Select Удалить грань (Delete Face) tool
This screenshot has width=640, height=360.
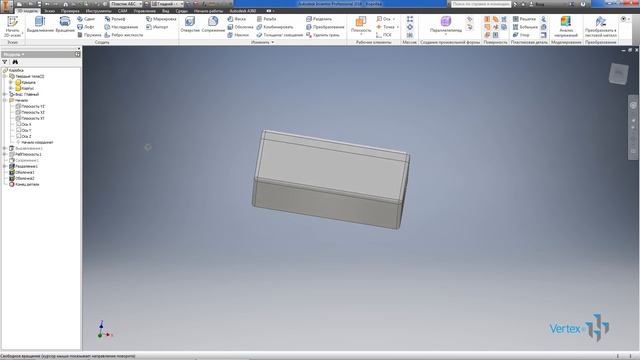(x=323, y=35)
